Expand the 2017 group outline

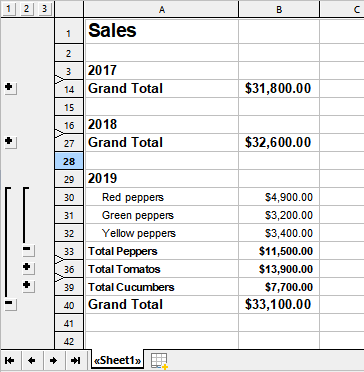coord(10,88)
